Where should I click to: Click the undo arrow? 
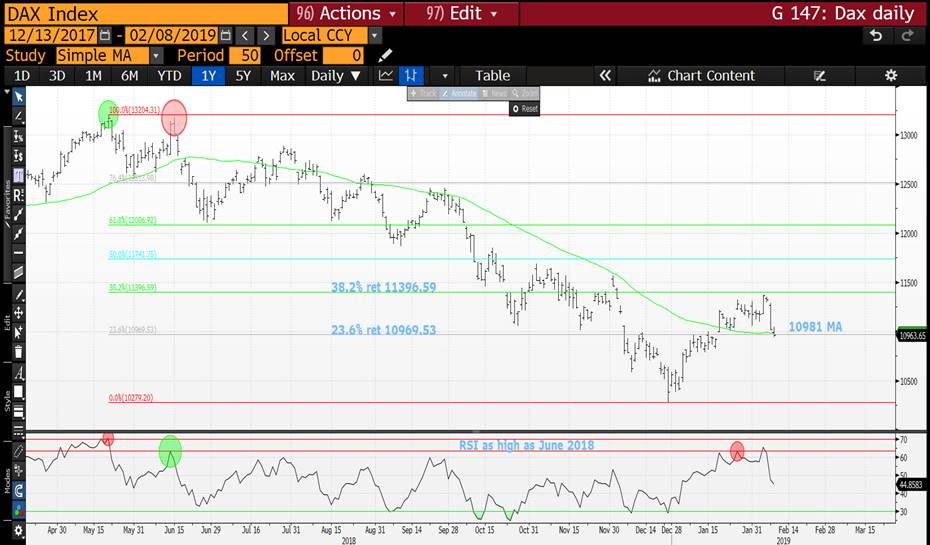[x=875, y=36]
